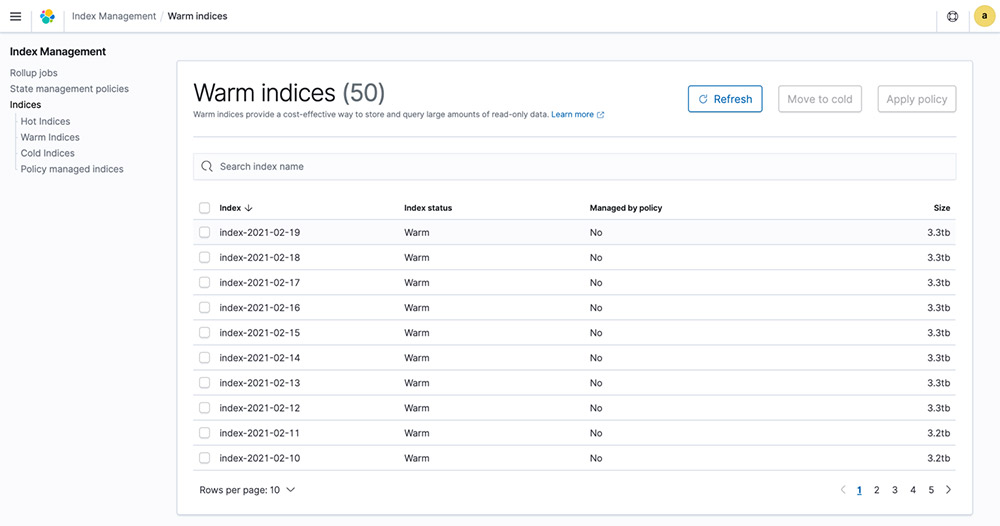Open Rollup jobs in sidebar

(33, 73)
